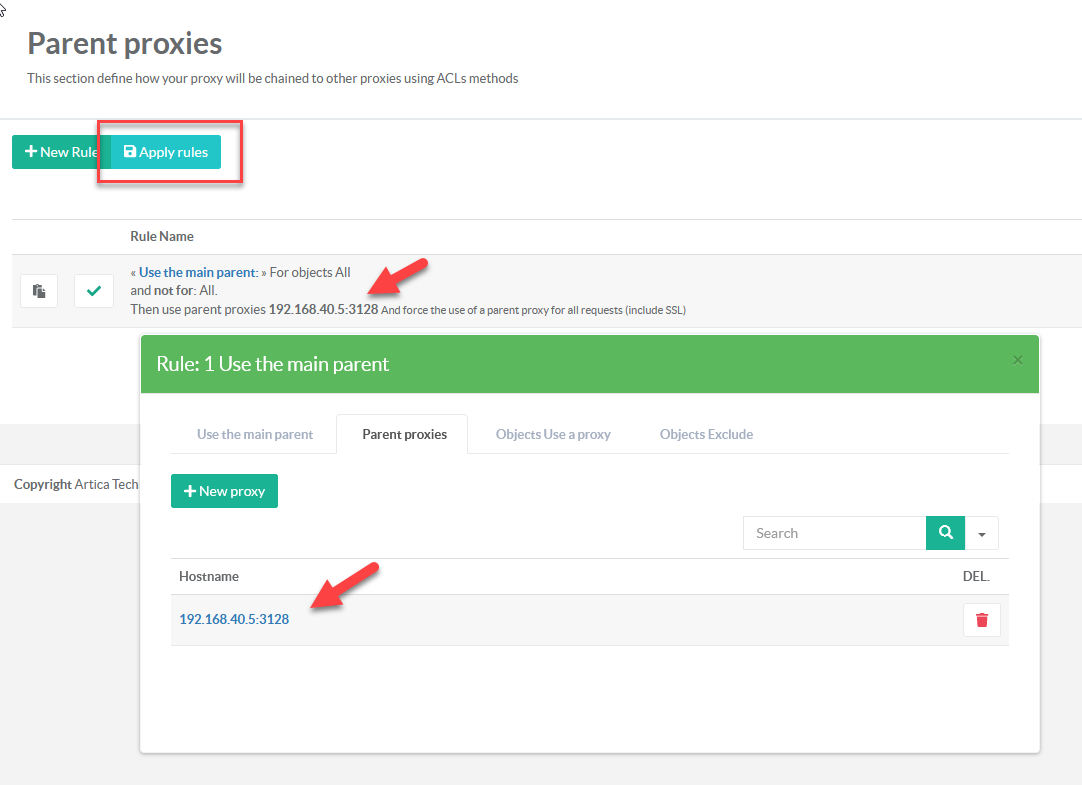Screen dimensions: 1082x785
Task: Close the Rule: 1 Use the main parent dialog
Action: tap(1018, 360)
